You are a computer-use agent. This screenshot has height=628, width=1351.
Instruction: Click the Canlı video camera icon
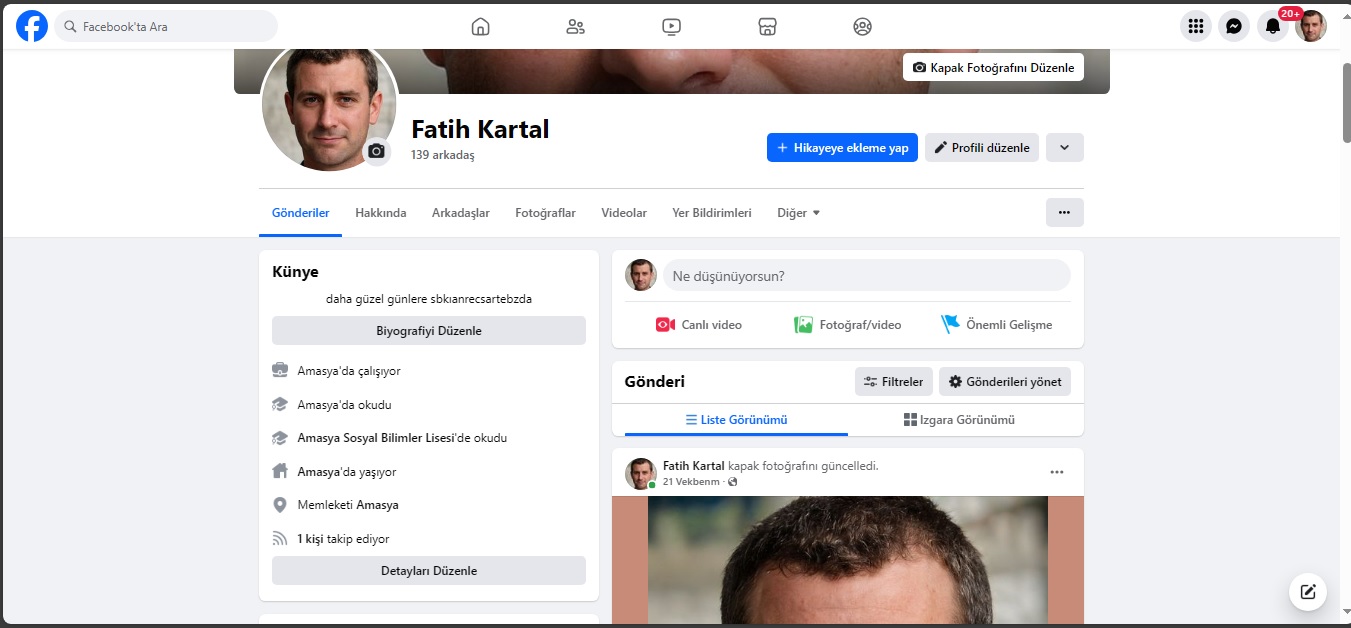tap(665, 325)
